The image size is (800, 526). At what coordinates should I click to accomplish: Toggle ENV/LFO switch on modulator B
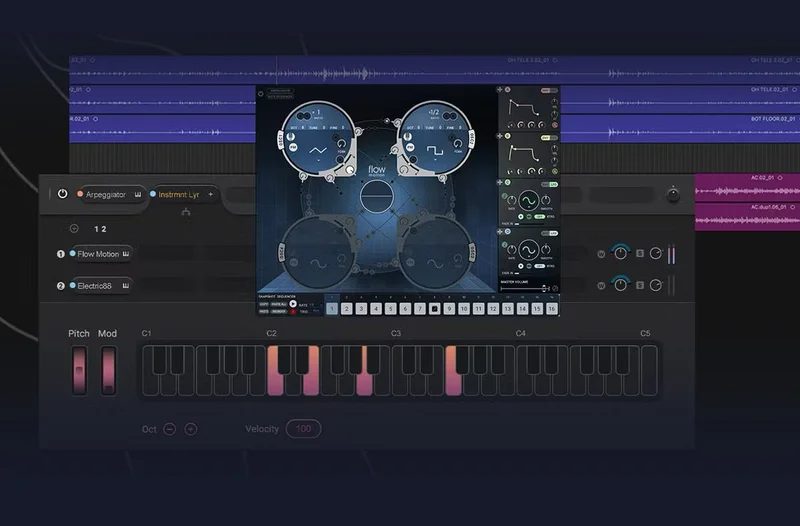tap(549, 138)
